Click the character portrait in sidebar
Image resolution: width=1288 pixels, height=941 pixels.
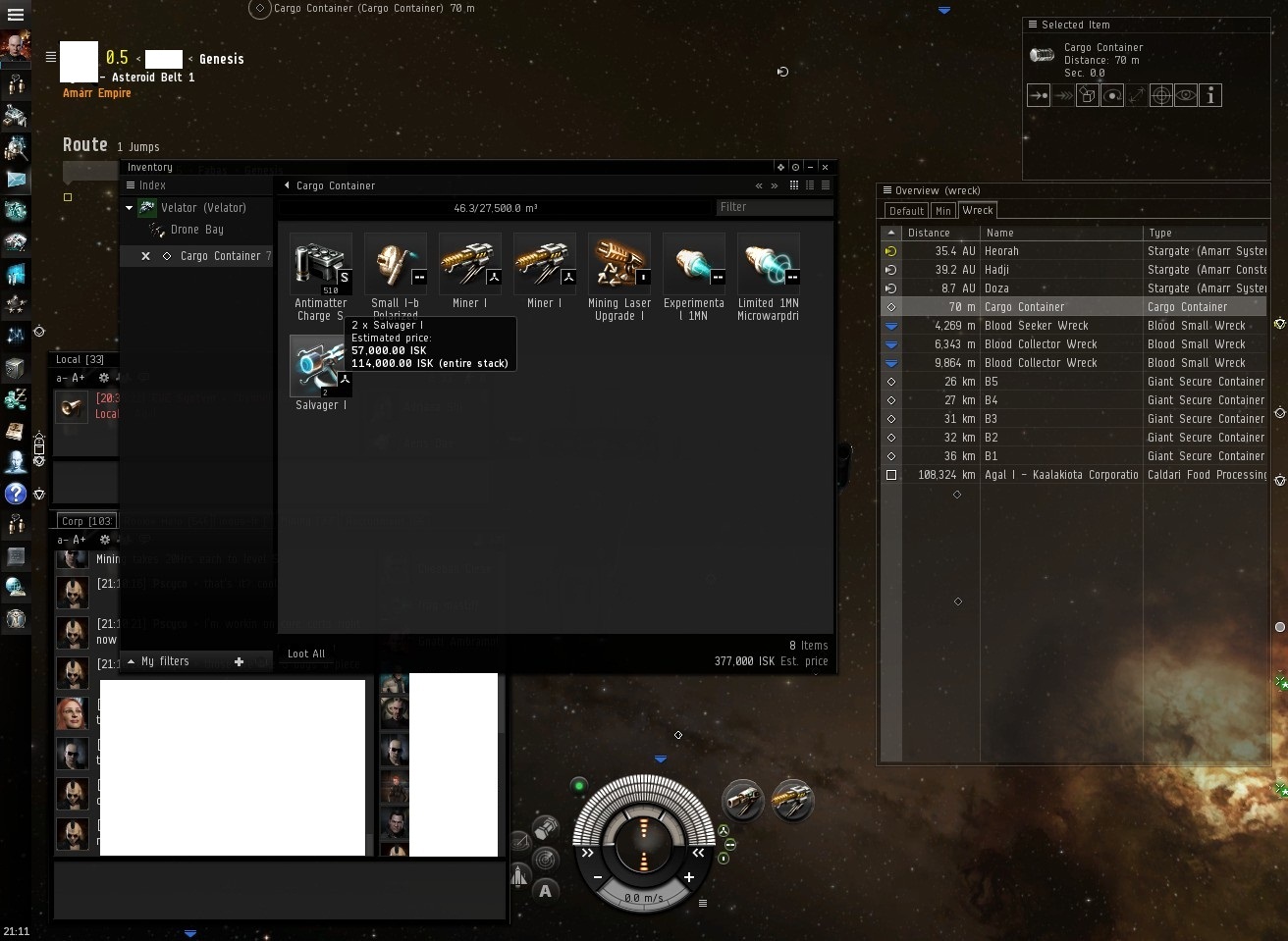tap(16, 47)
